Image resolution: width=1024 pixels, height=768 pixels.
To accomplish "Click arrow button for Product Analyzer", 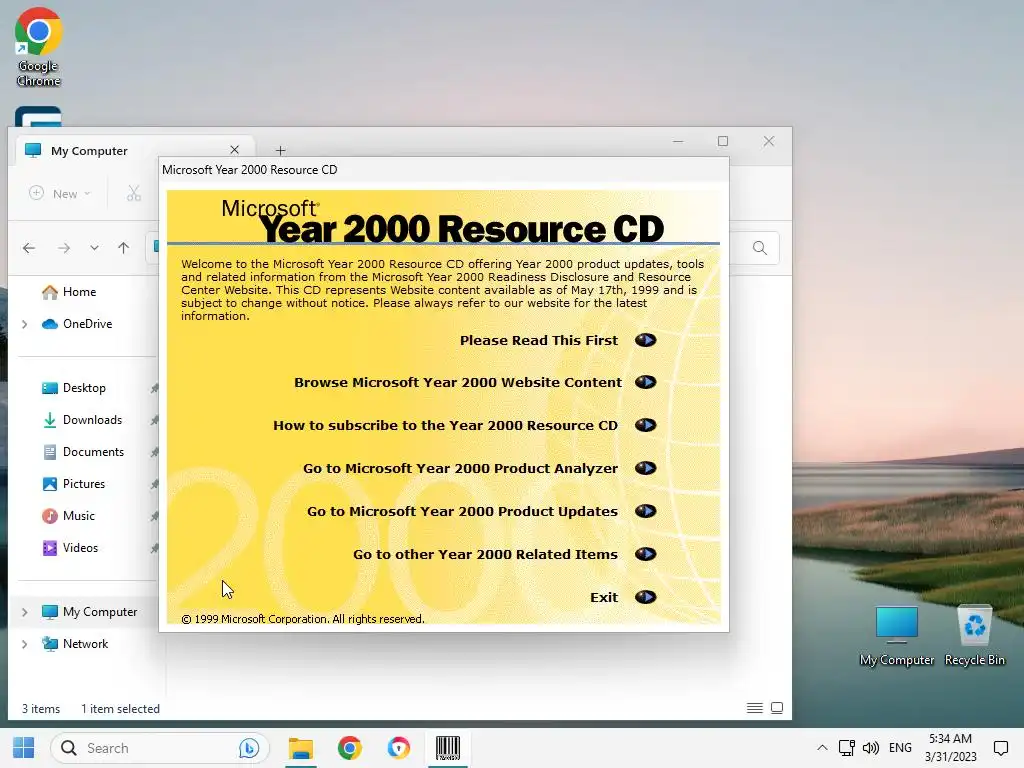I will pyautogui.click(x=645, y=468).
